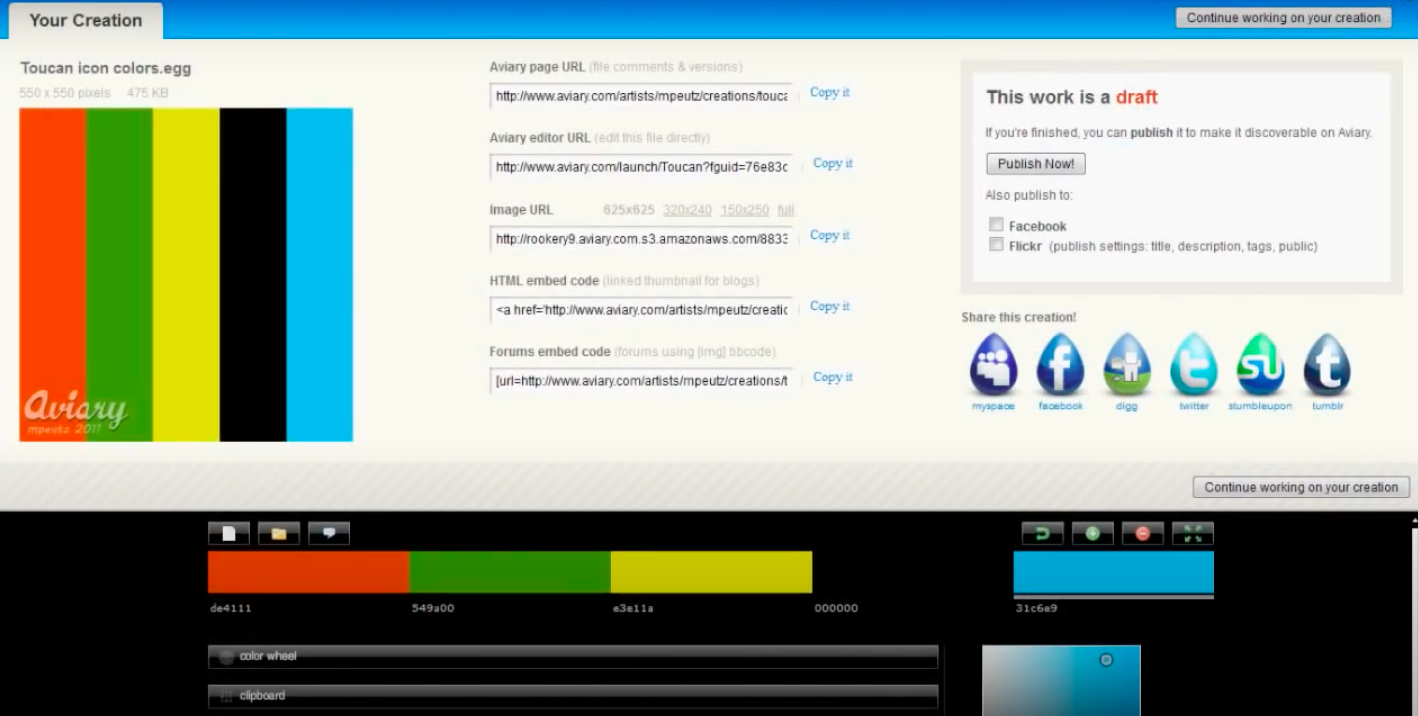This screenshot has height=716, width=1418.
Task: Copy the Aviary page URL
Action: pos(830,92)
